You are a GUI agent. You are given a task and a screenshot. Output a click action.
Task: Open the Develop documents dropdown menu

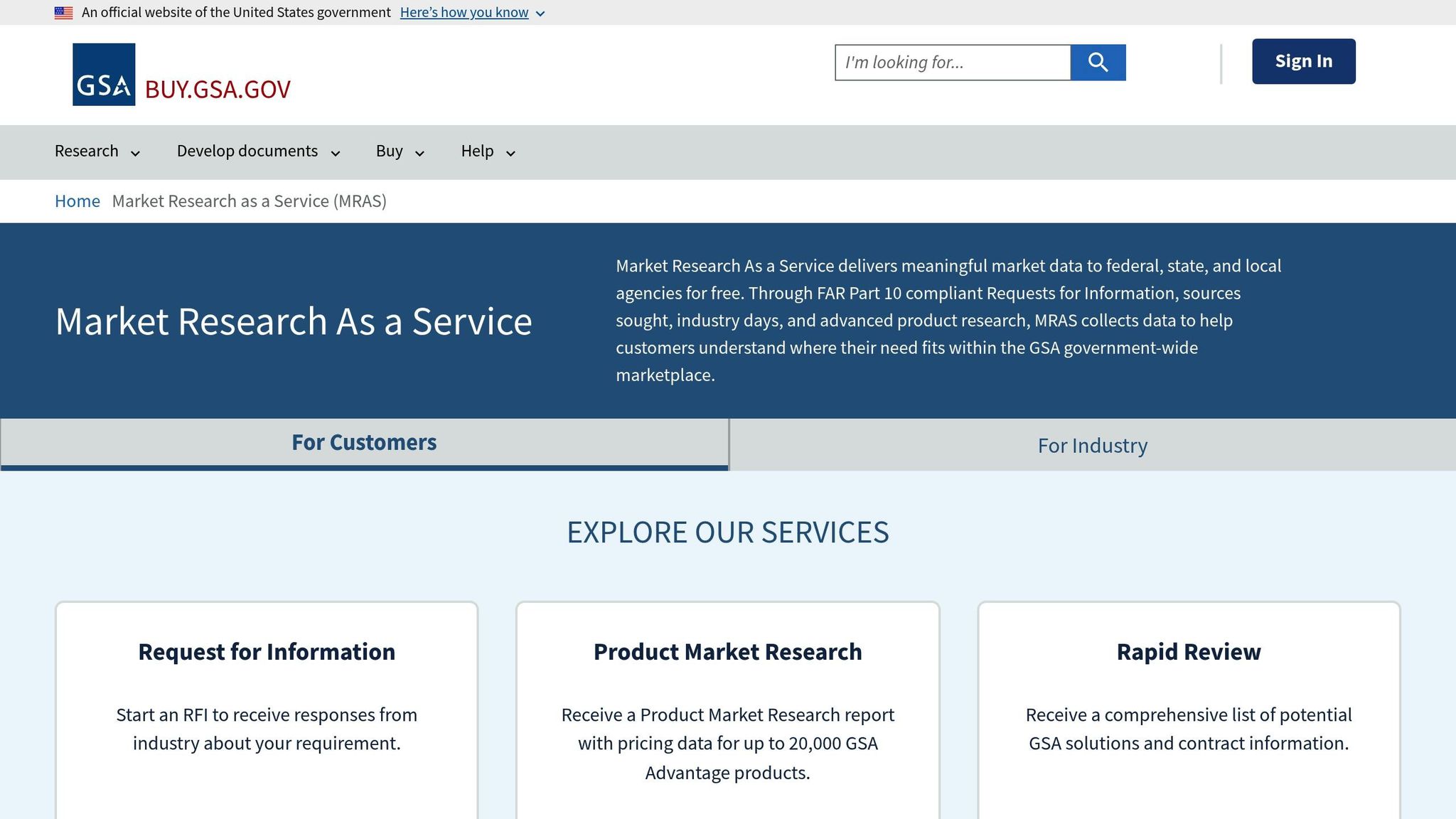pyautogui.click(x=259, y=151)
